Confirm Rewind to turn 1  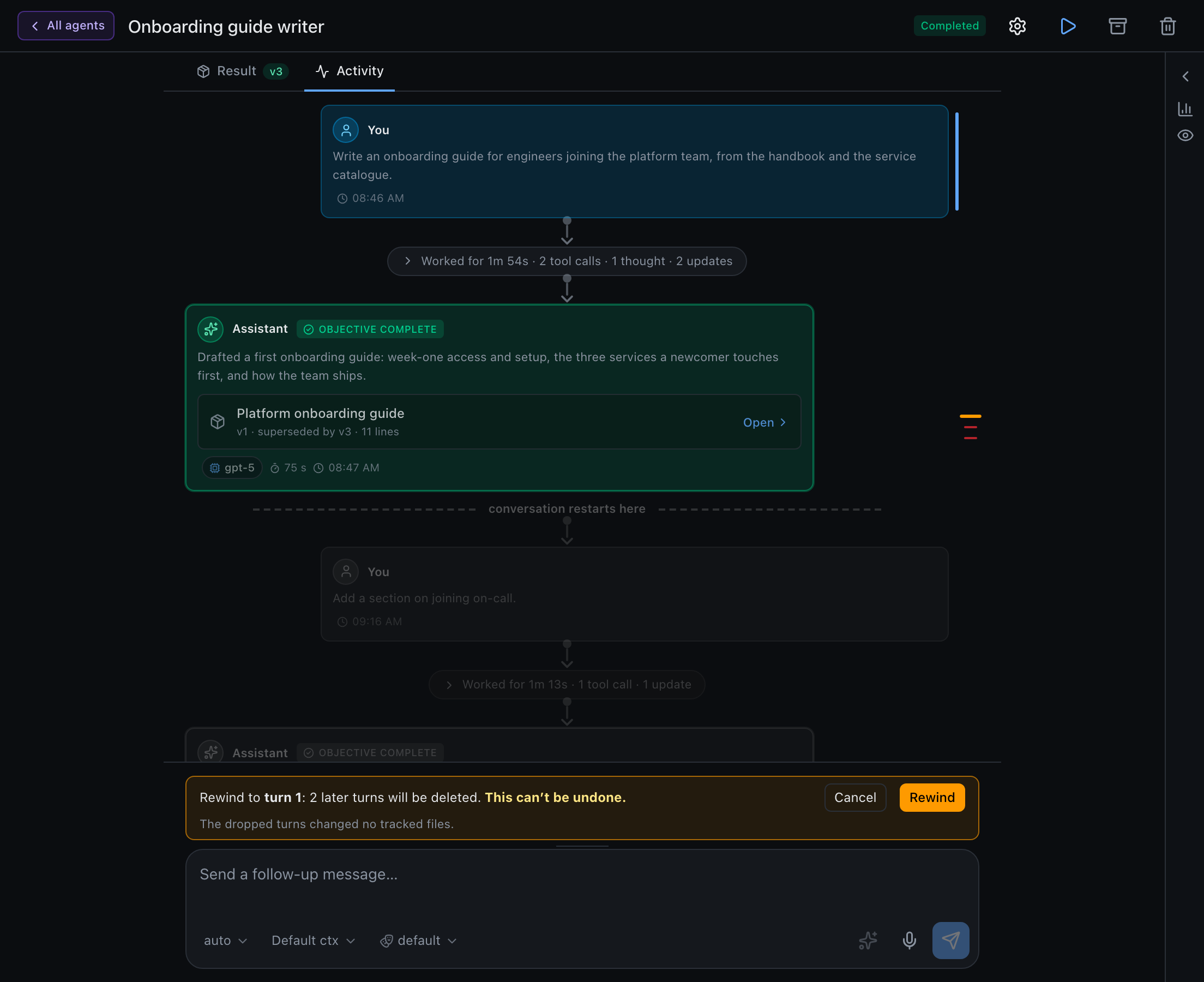(x=931, y=798)
